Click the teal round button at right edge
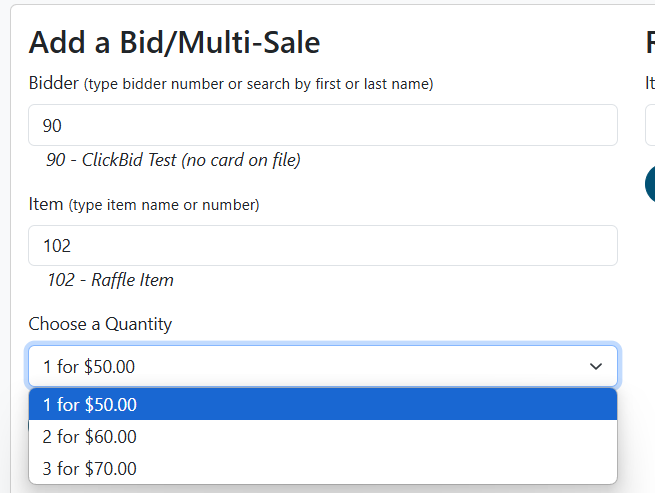Image resolution: width=655 pixels, height=493 pixels. pos(650,184)
